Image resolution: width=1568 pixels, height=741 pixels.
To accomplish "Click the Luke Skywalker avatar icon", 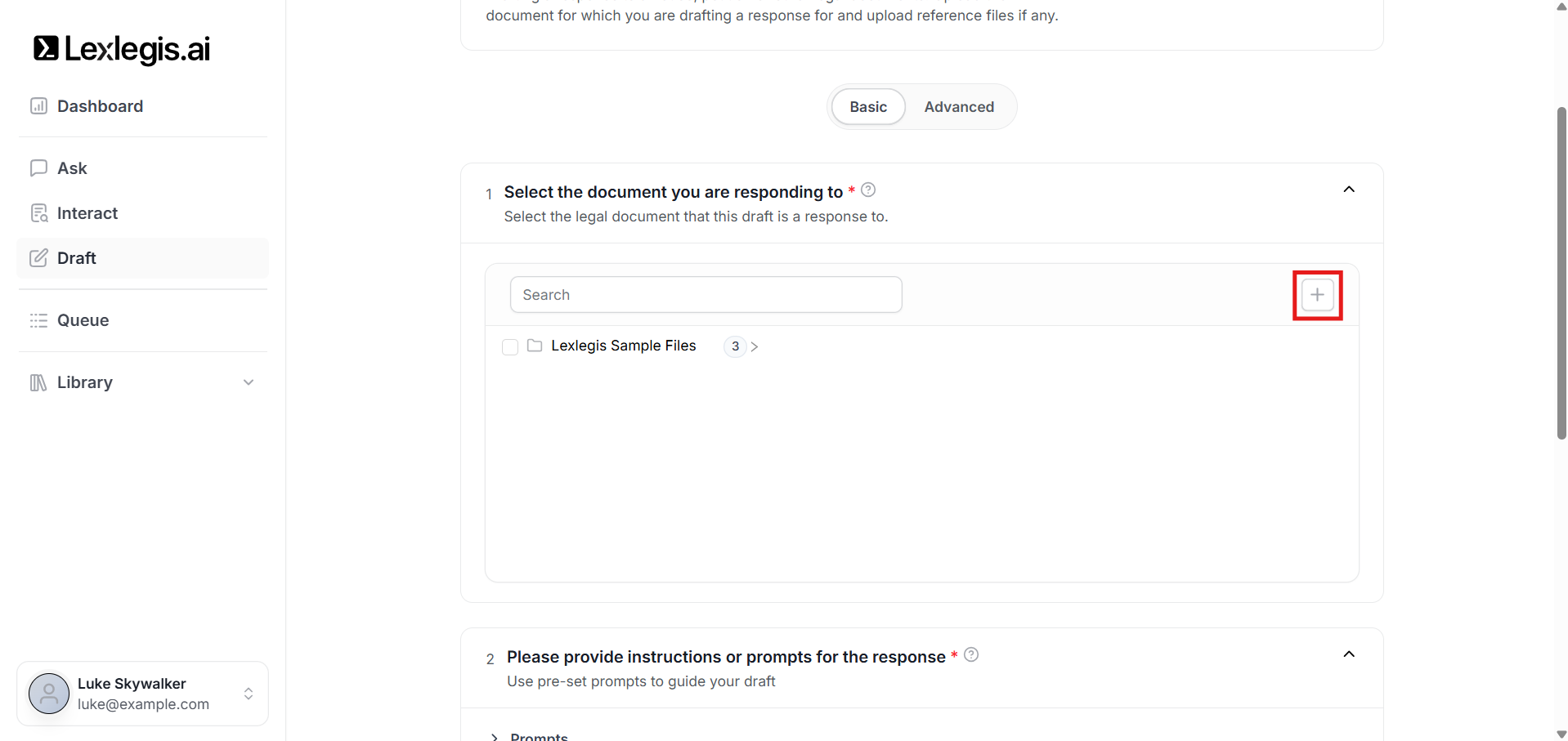I will pyautogui.click(x=49, y=694).
